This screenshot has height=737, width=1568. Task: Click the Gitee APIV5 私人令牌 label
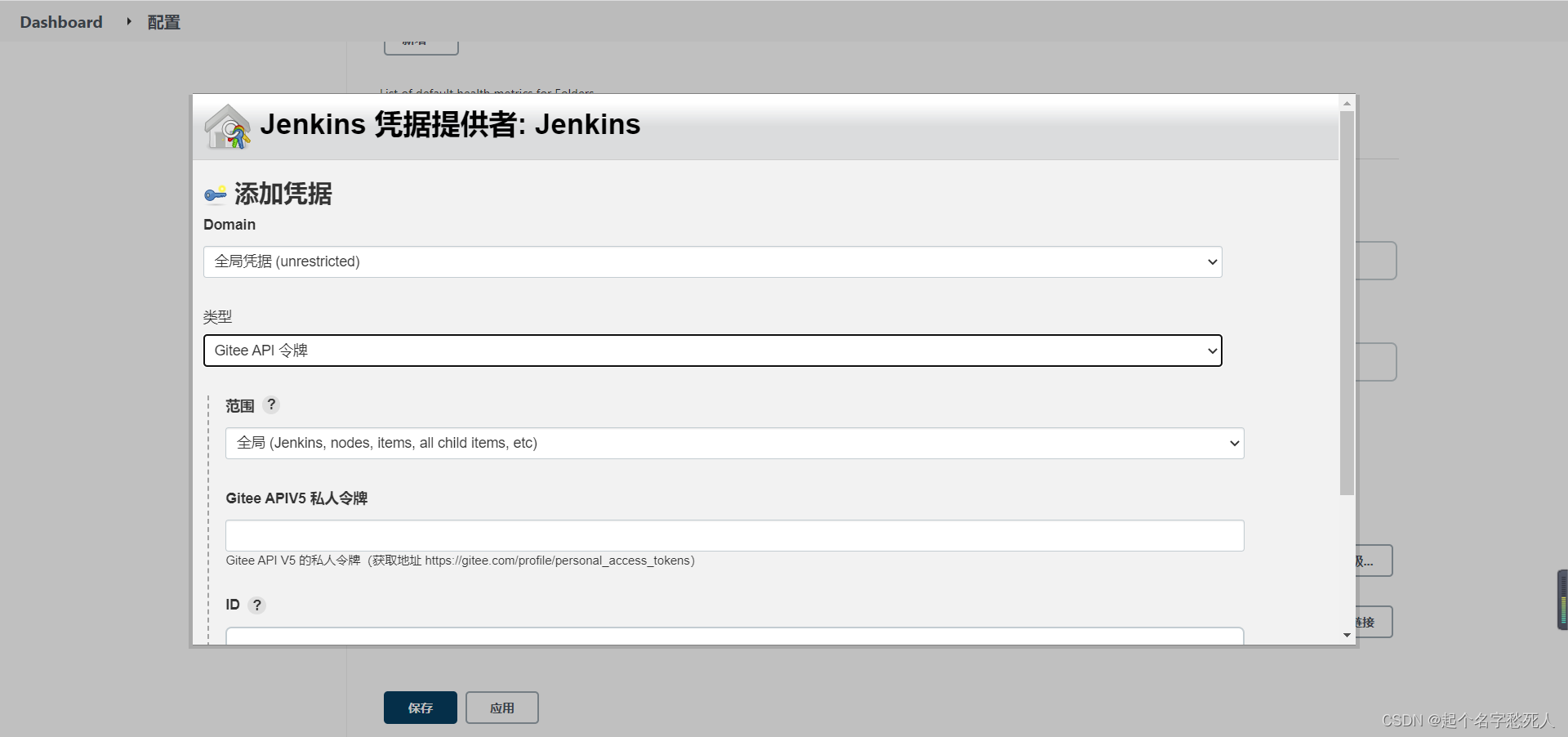click(x=296, y=498)
